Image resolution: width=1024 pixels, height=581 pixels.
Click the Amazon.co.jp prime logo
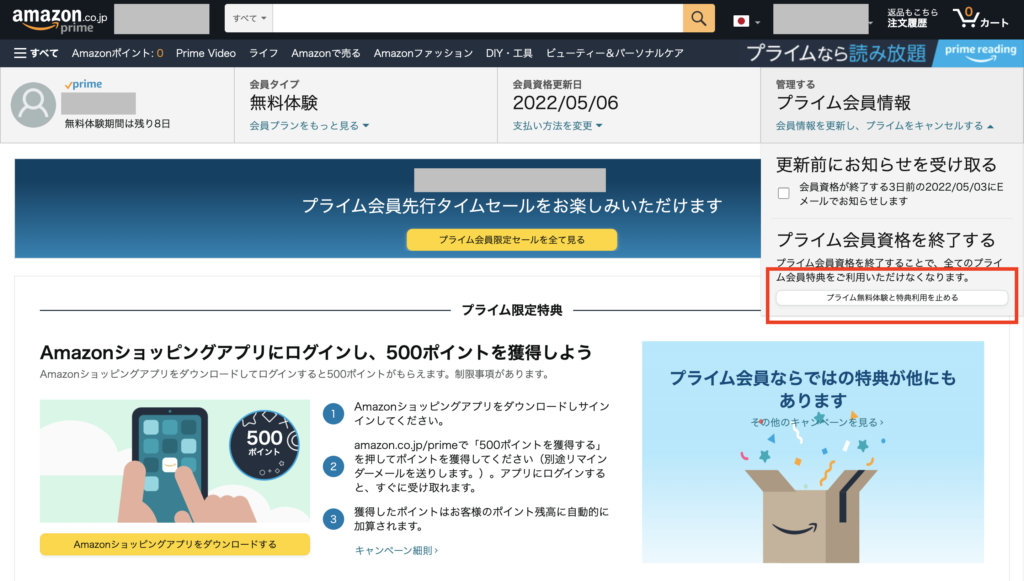59,20
